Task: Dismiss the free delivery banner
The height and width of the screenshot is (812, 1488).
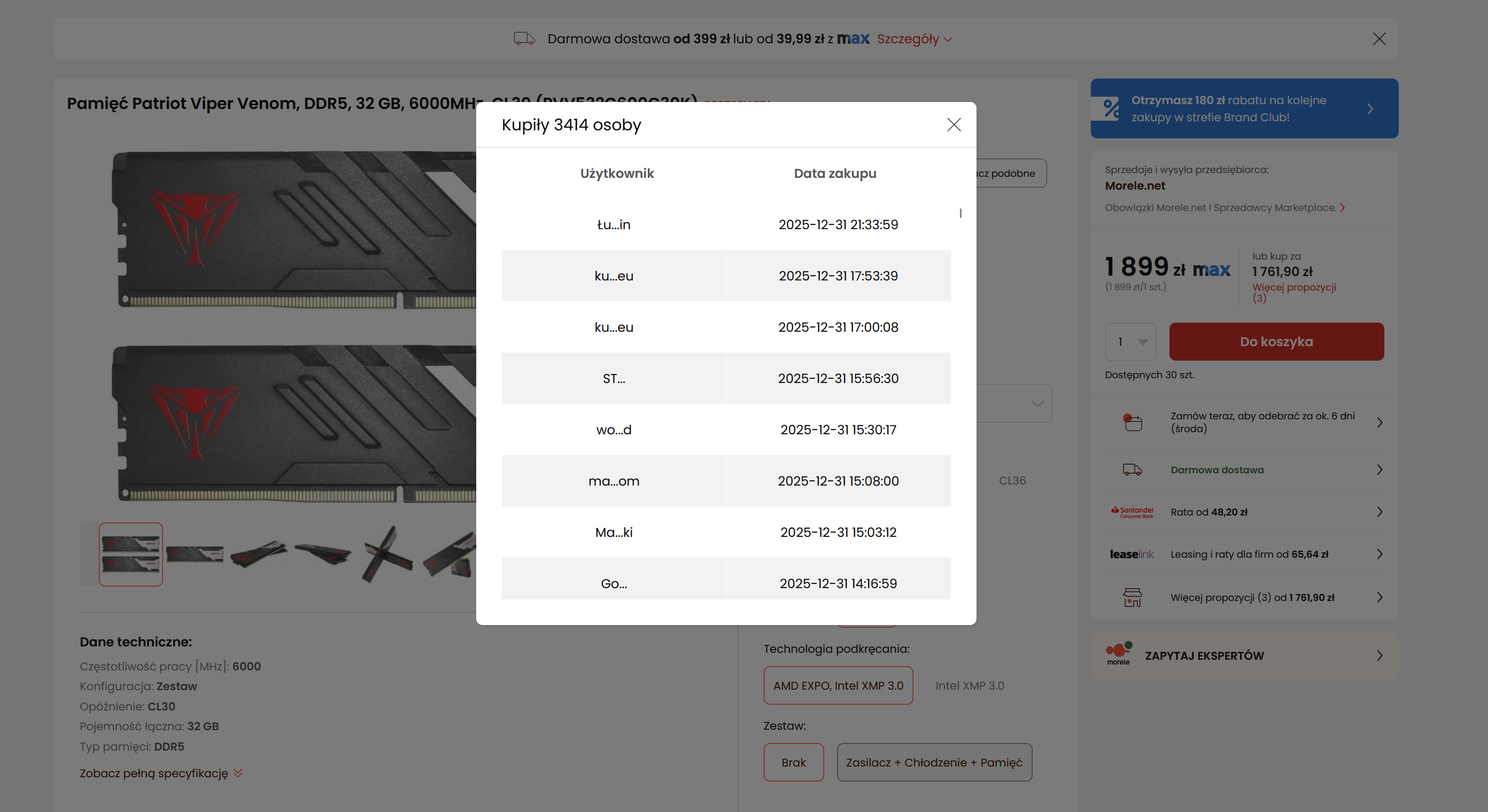Action: click(1379, 38)
